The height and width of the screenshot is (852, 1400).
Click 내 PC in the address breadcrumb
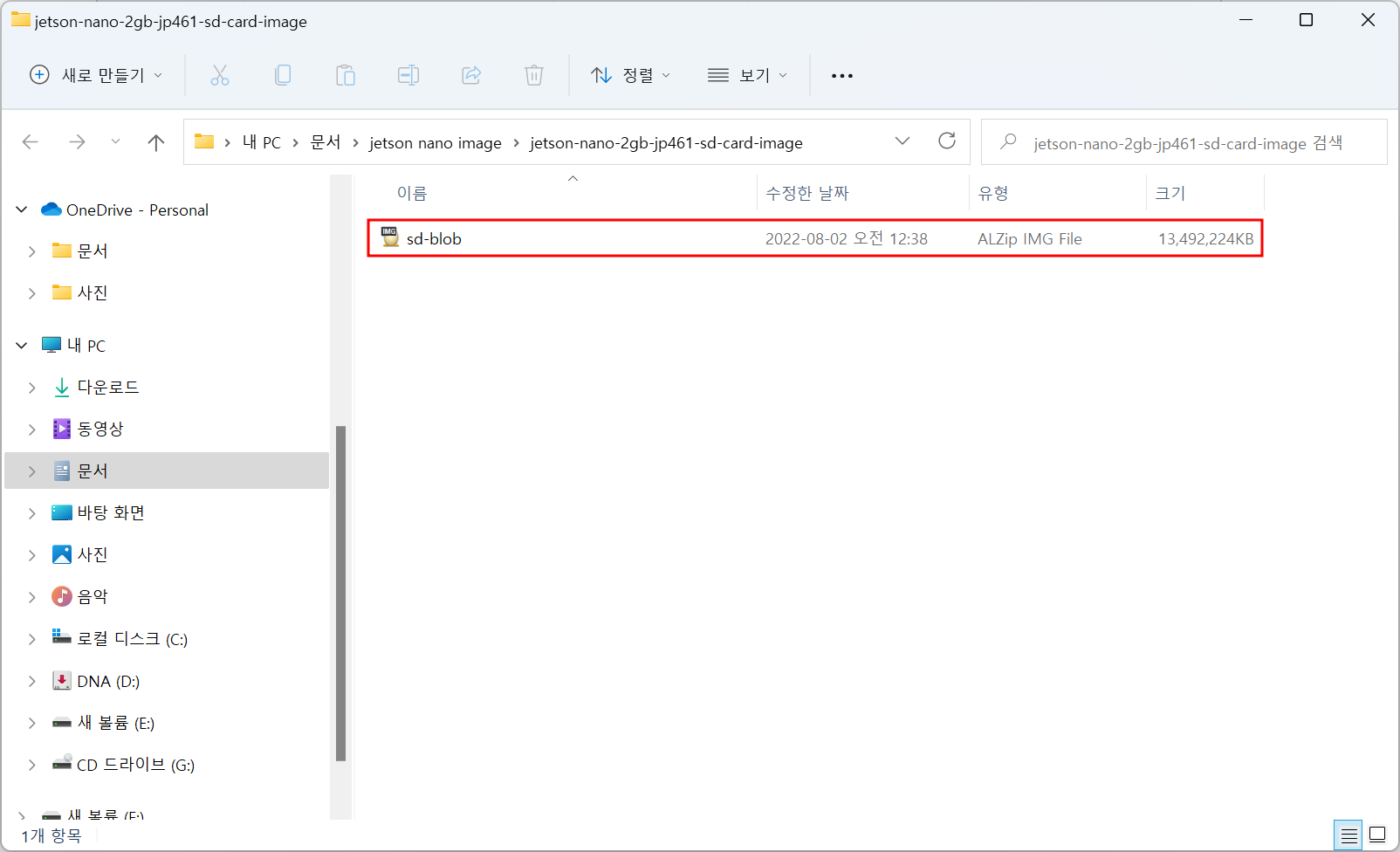click(262, 142)
